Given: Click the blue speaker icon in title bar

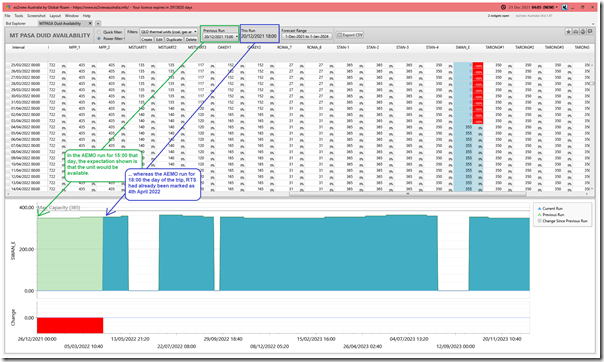Looking at the screenshot, I should (x=564, y=7).
